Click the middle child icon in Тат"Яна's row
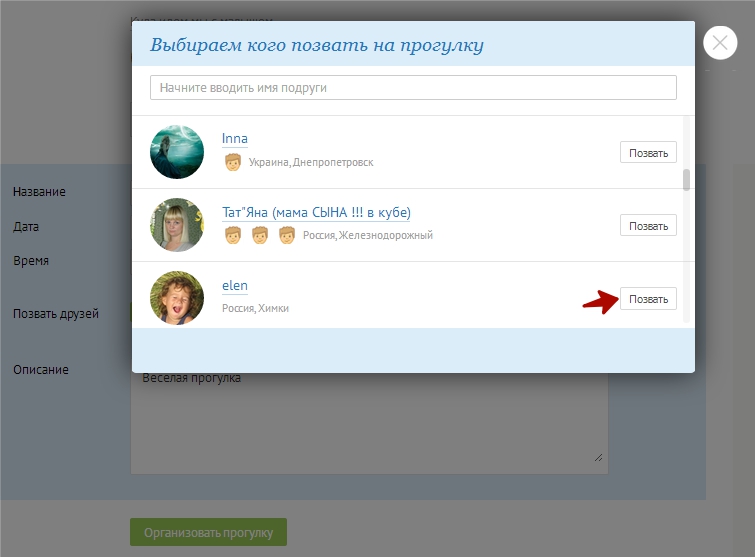755x557 pixels. [x=260, y=235]
